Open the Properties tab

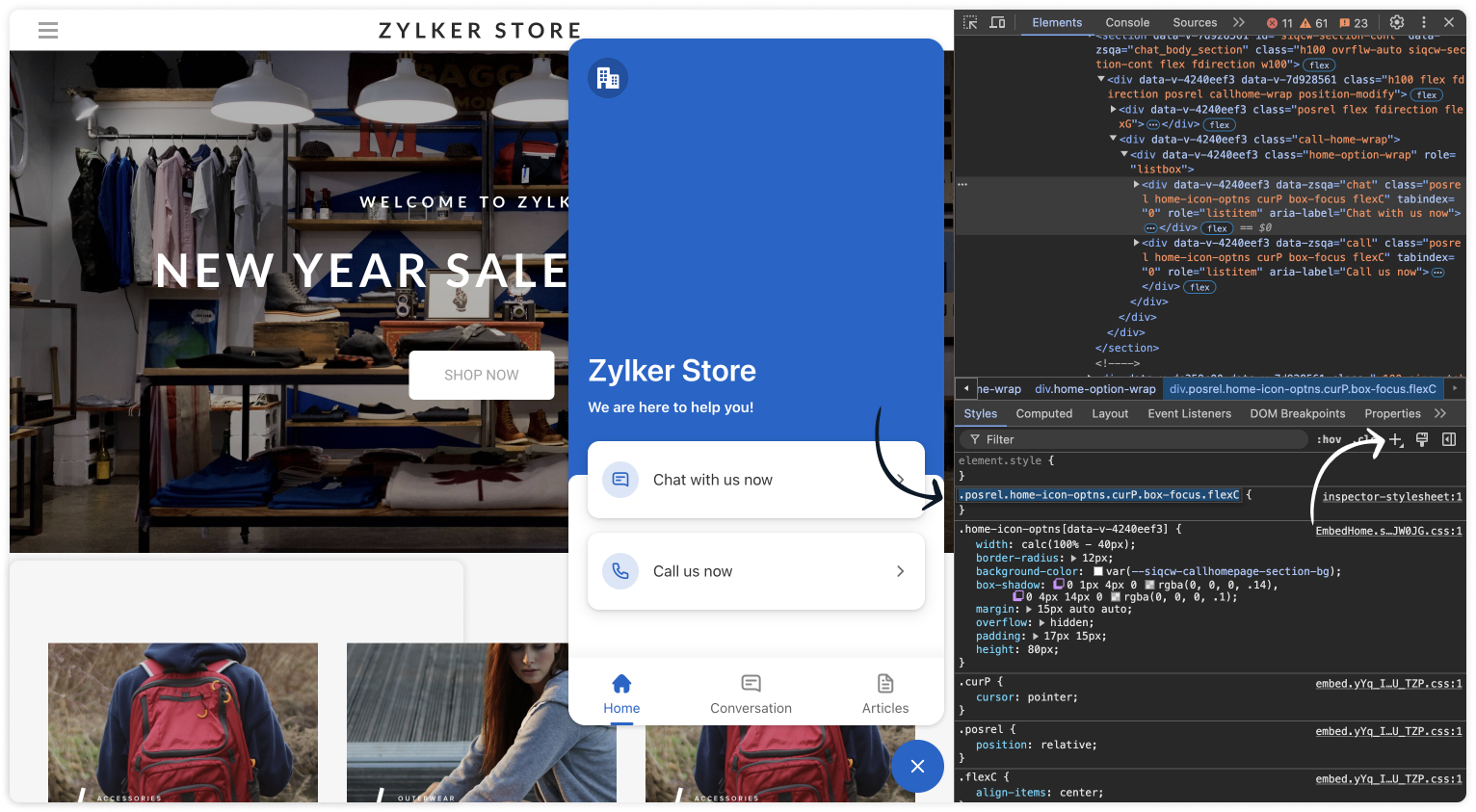click(x=1393, y=413)
